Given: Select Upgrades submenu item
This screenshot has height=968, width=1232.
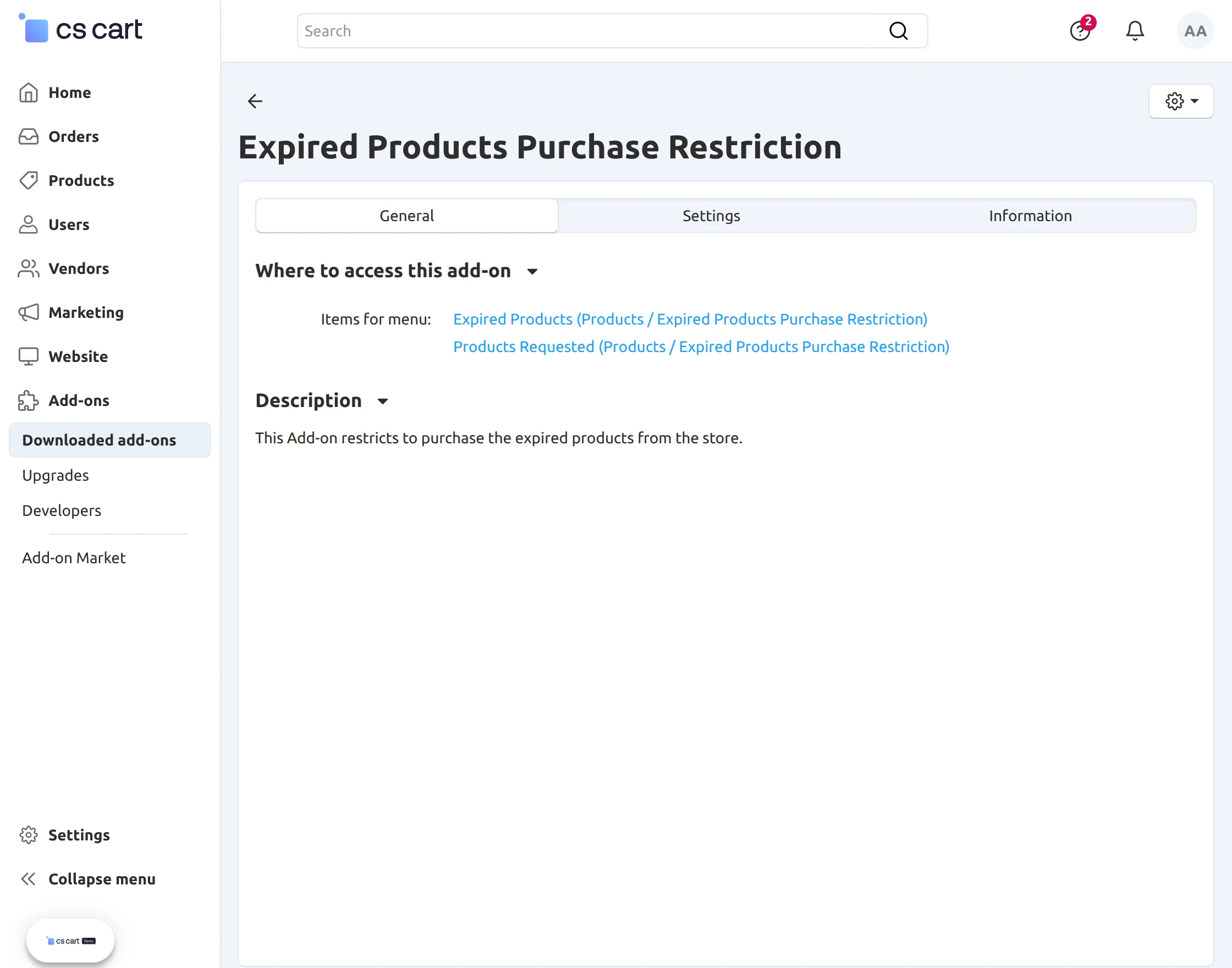Looking at the screenshot, I should click(56, 475).
